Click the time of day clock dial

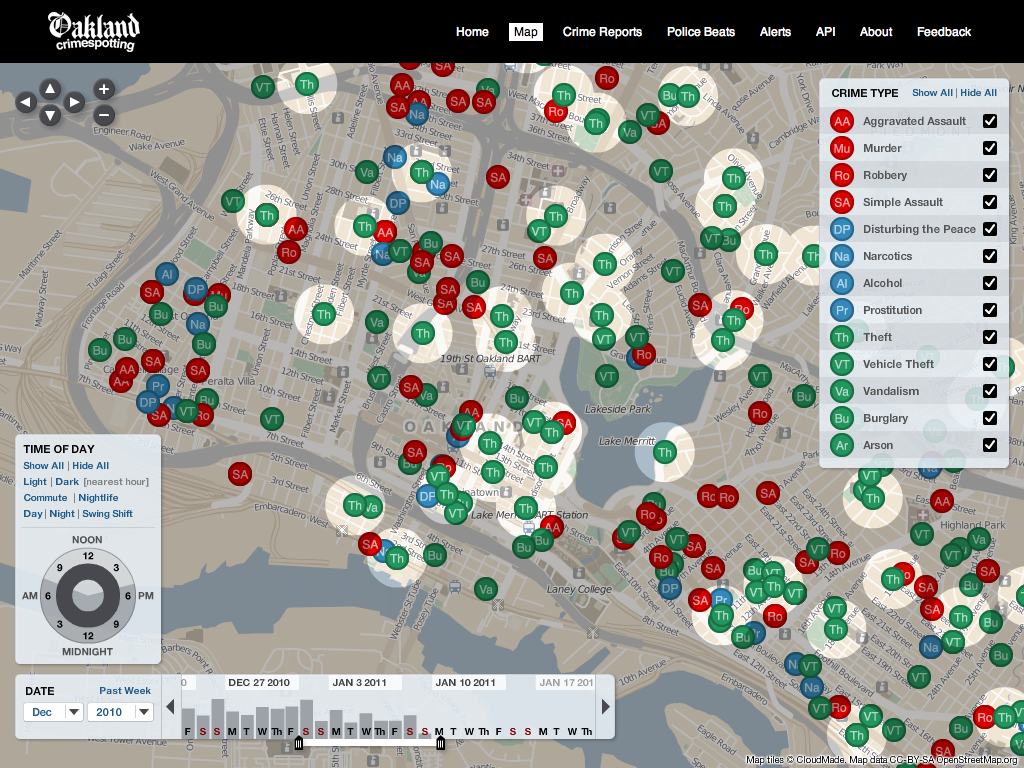tap(88, 596)
